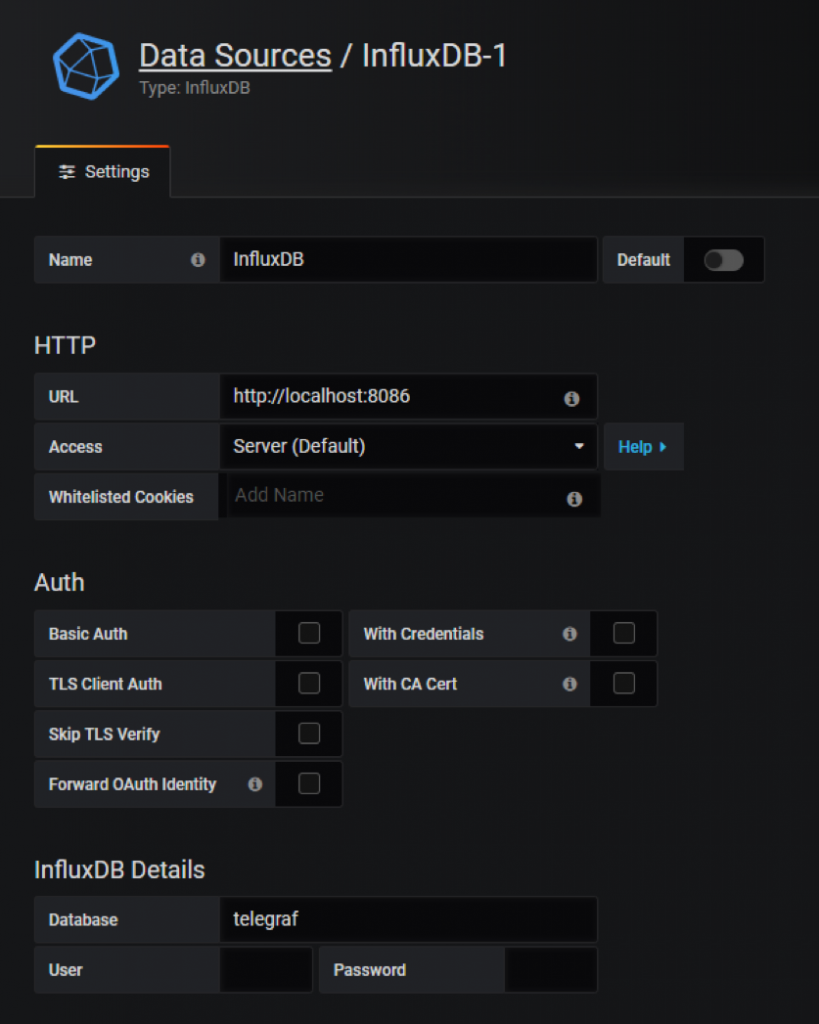Click the 'Type: InfluxDB' subtitle text
The height and width of the screenshot is (1024, 819).
click(195, 88)
